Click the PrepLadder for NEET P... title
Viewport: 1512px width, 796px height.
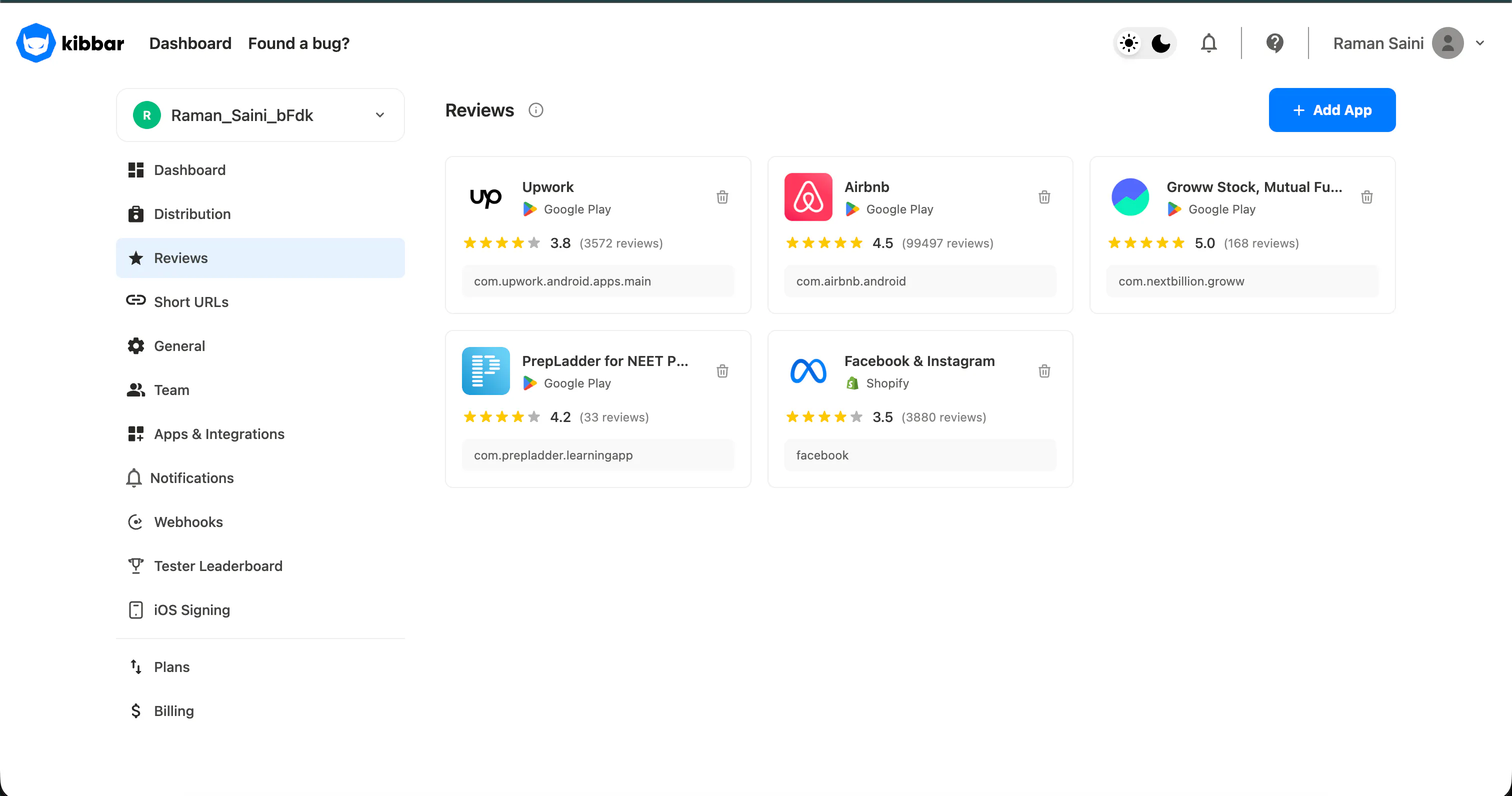coord(605,360)
